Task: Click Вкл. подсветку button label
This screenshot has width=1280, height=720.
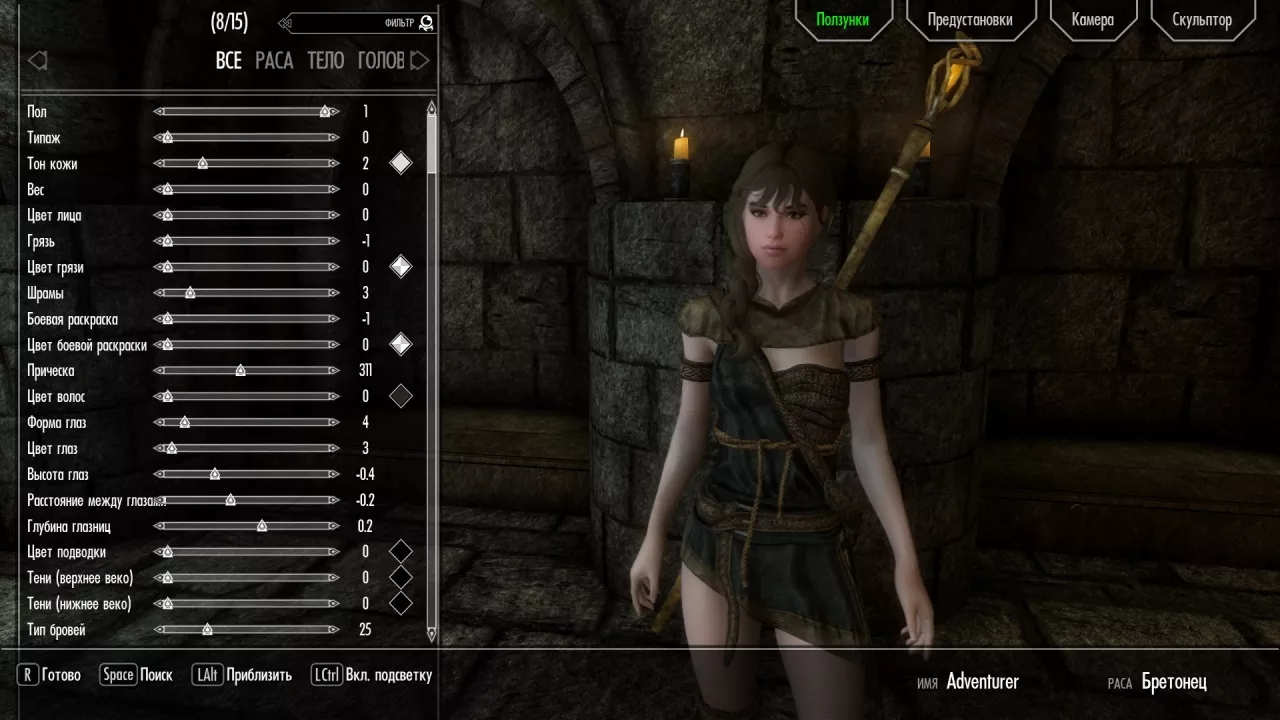Action: click(389, 675)
